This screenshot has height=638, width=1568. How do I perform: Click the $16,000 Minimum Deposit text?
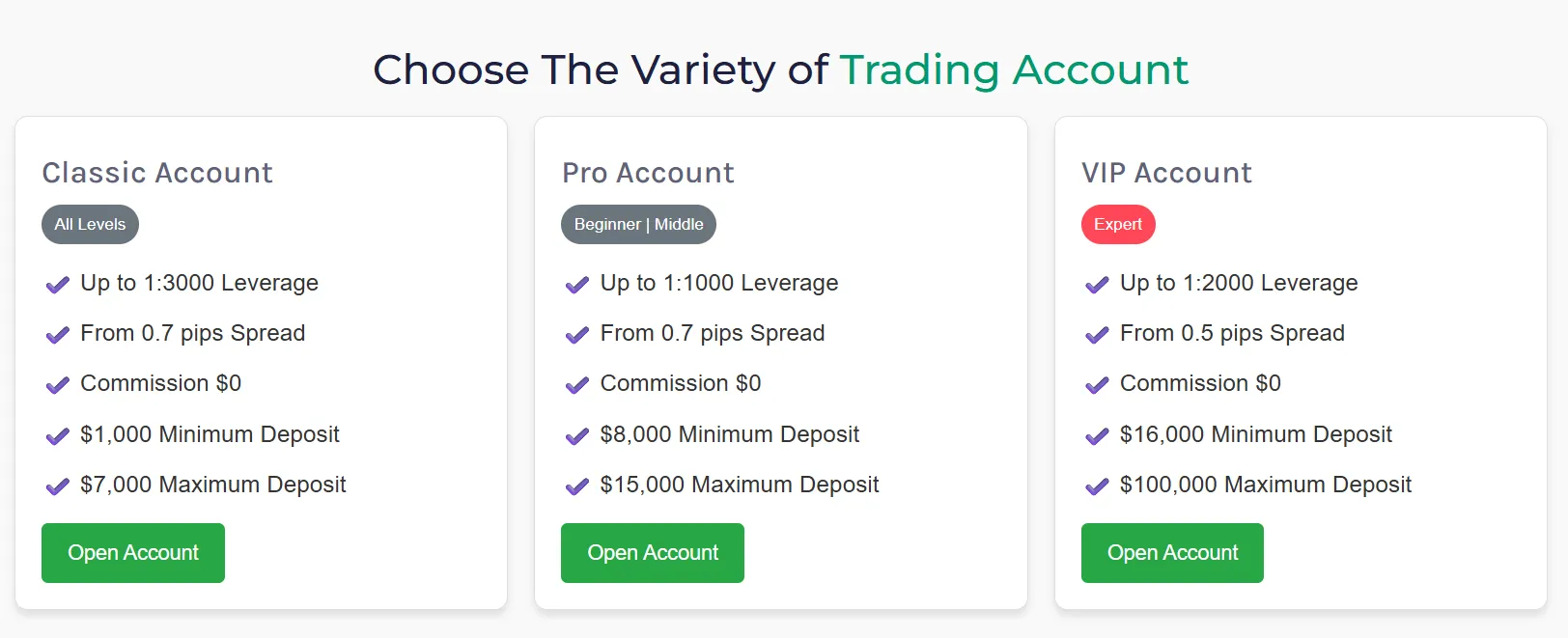click(1256, 434)
